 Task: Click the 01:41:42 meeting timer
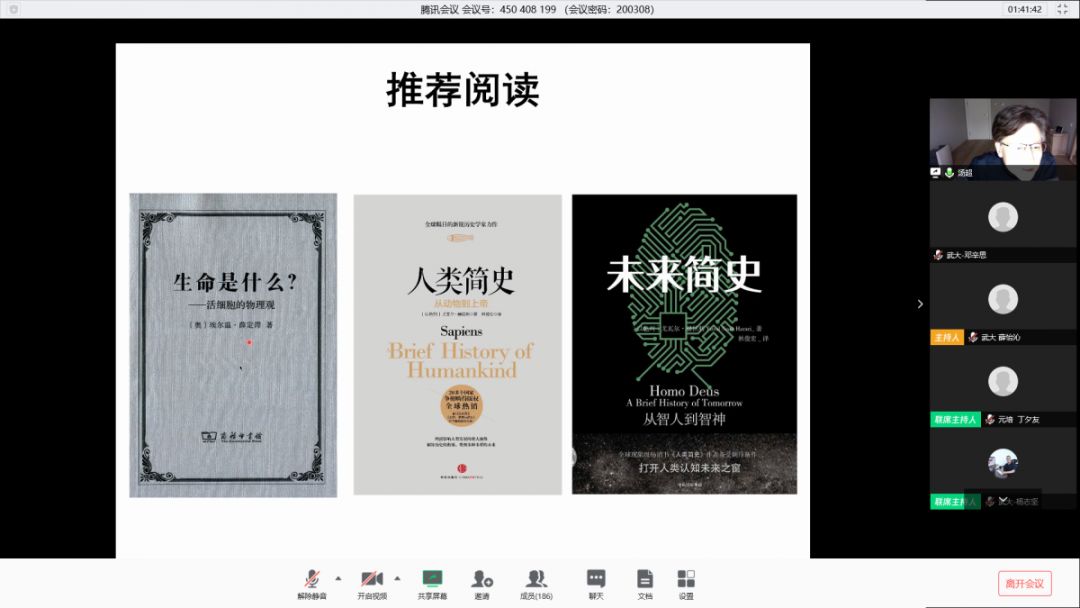pos(1024,9)
